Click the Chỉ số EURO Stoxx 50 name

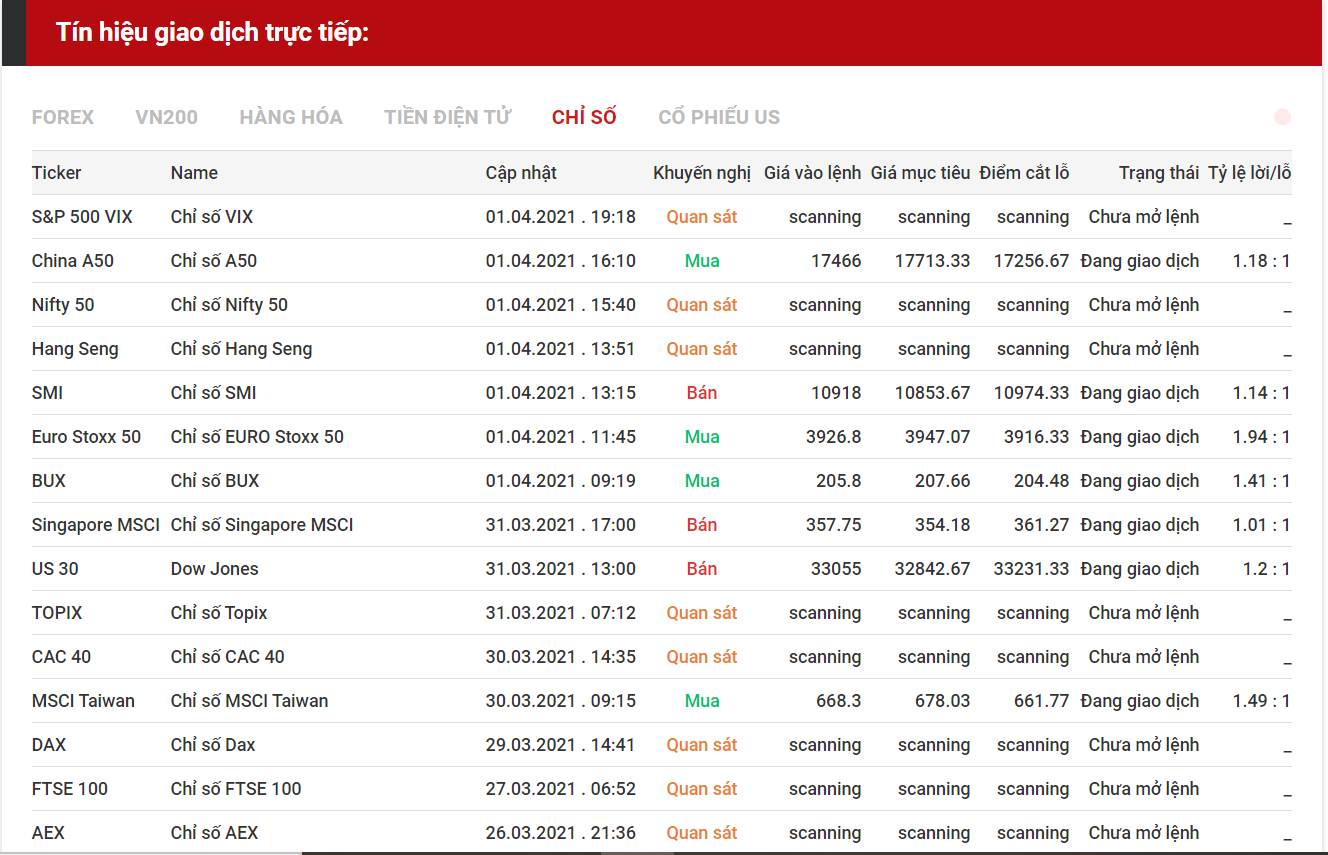click(257, 437)
